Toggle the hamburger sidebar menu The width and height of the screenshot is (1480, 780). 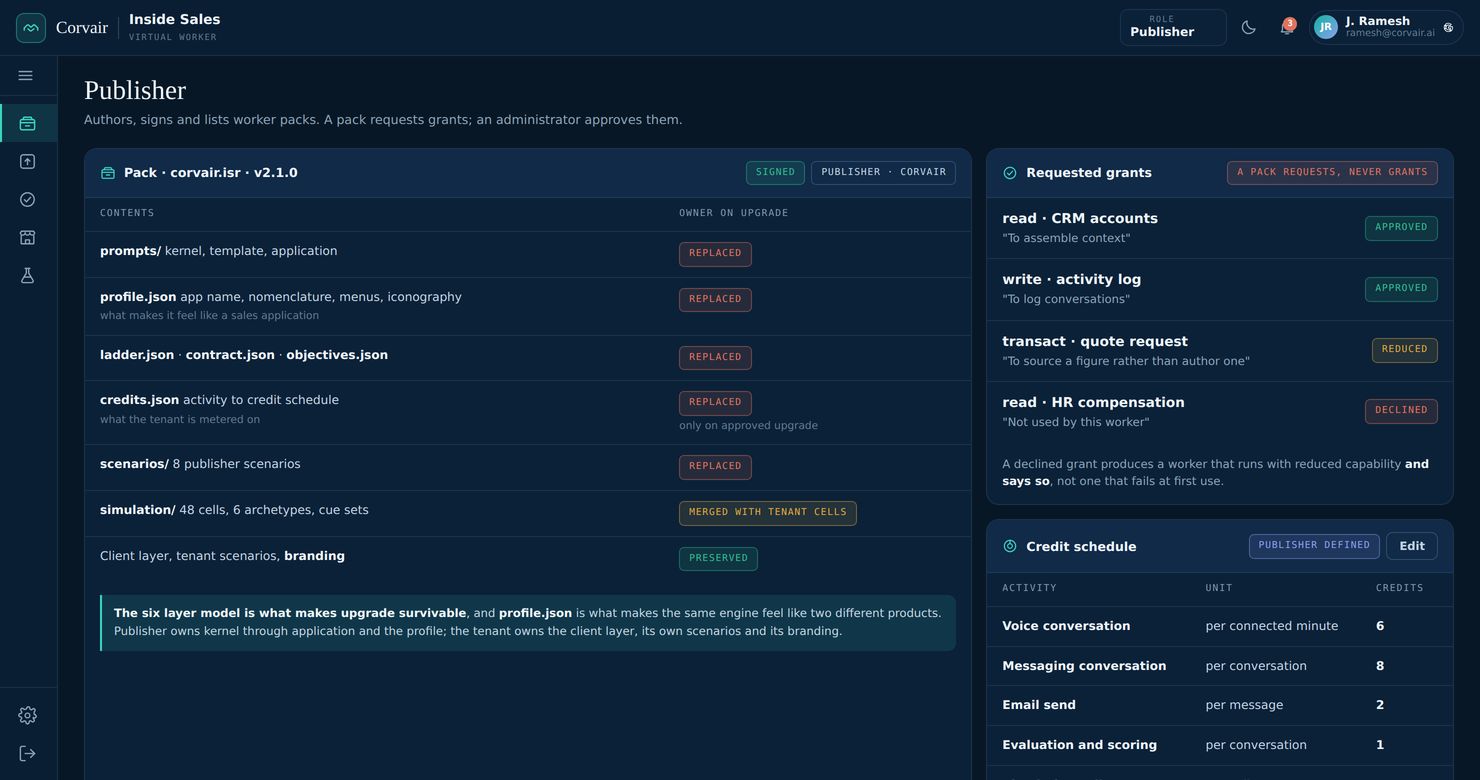pyautogui.click(x=26, y=76)
